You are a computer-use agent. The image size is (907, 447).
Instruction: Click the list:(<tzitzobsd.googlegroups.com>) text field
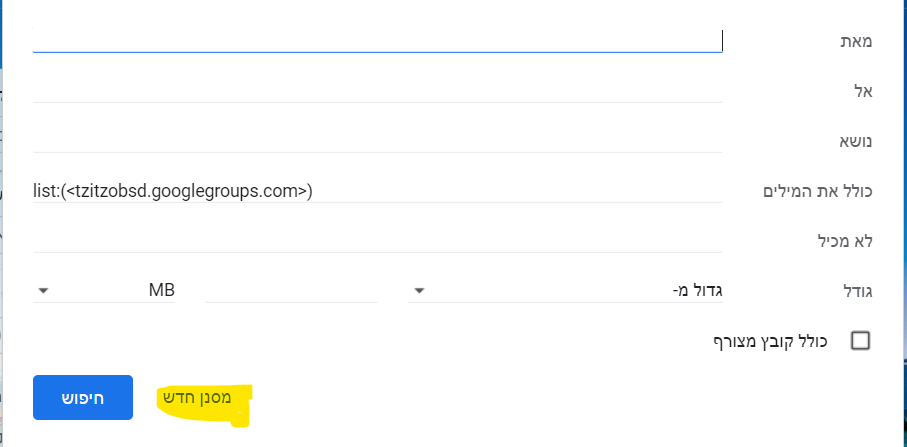[x=377, y=190]
